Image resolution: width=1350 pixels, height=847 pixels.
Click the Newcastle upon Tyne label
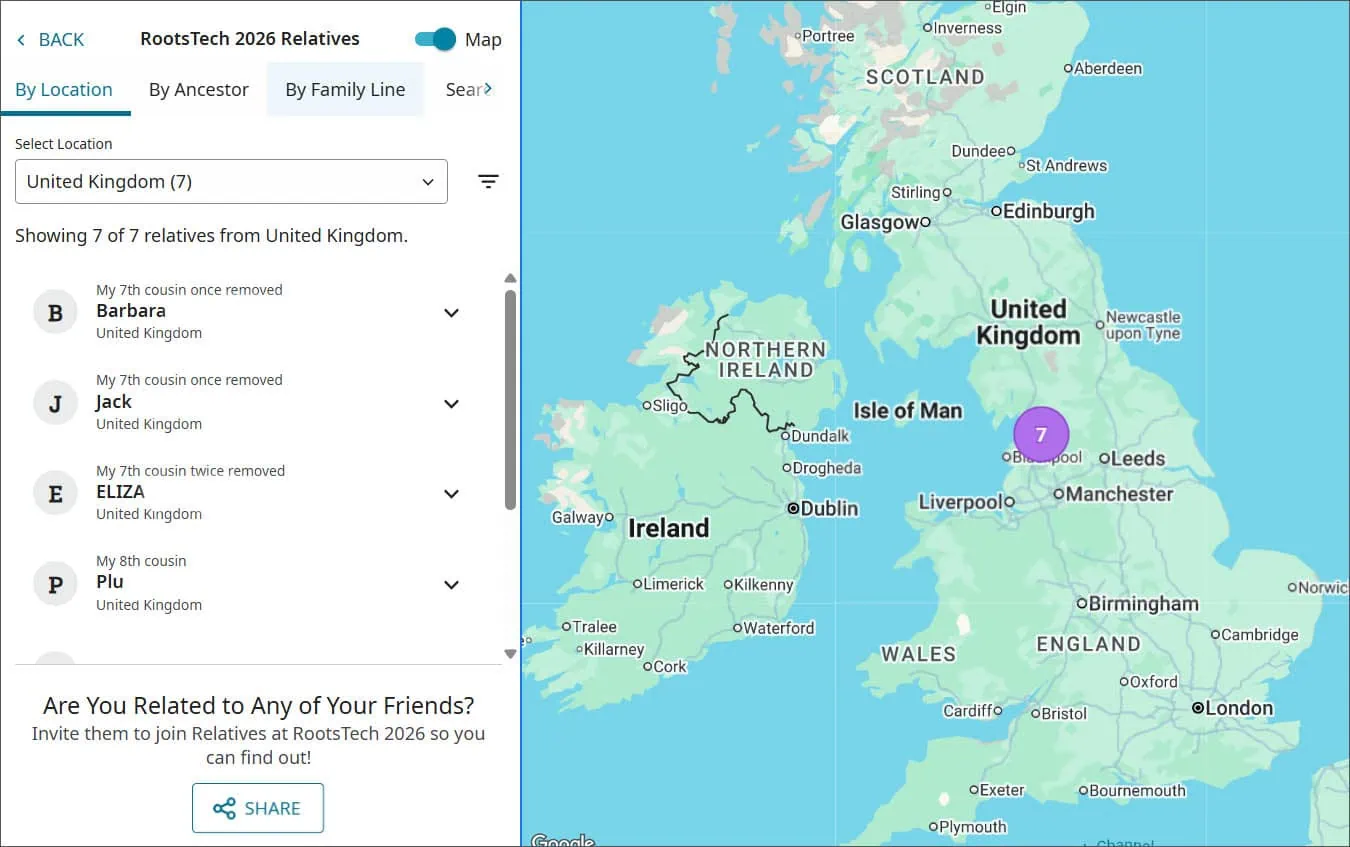click(x=1143, y=325)
